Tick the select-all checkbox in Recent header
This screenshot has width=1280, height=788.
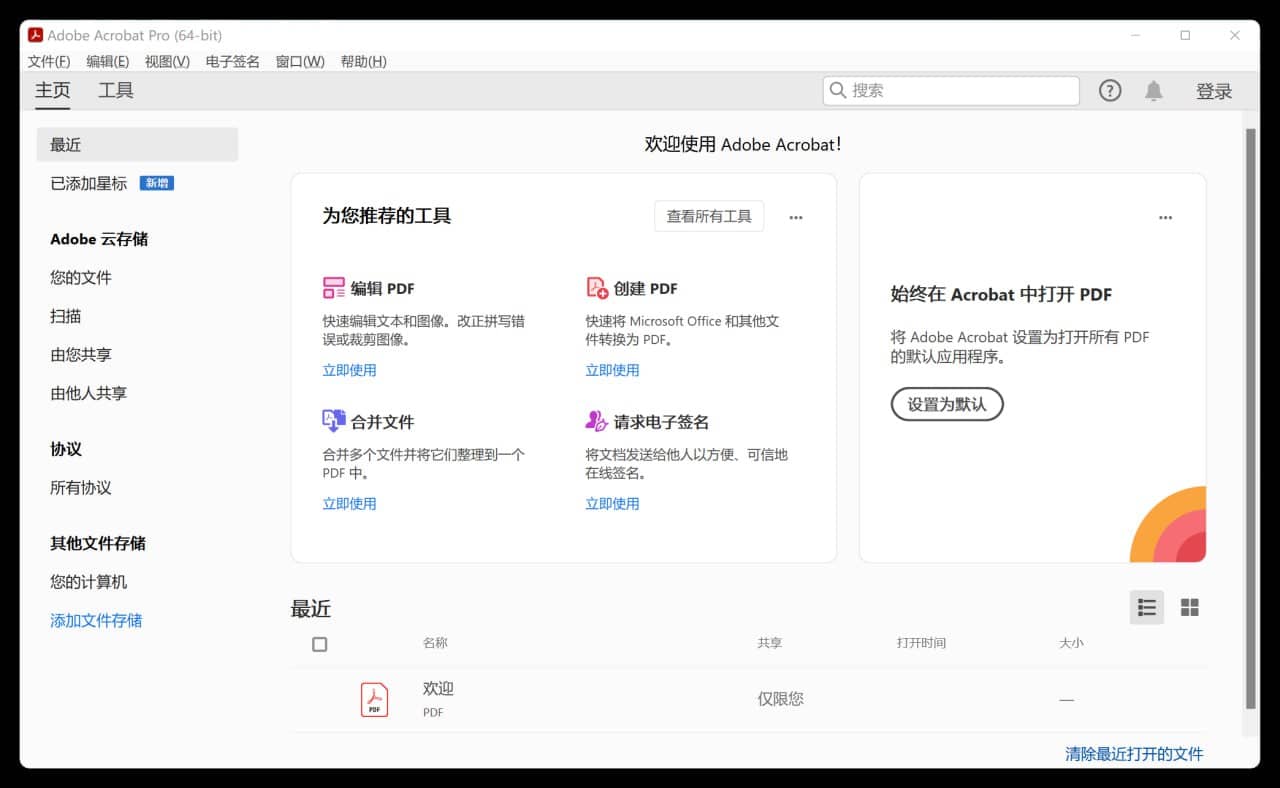point(320,644)
